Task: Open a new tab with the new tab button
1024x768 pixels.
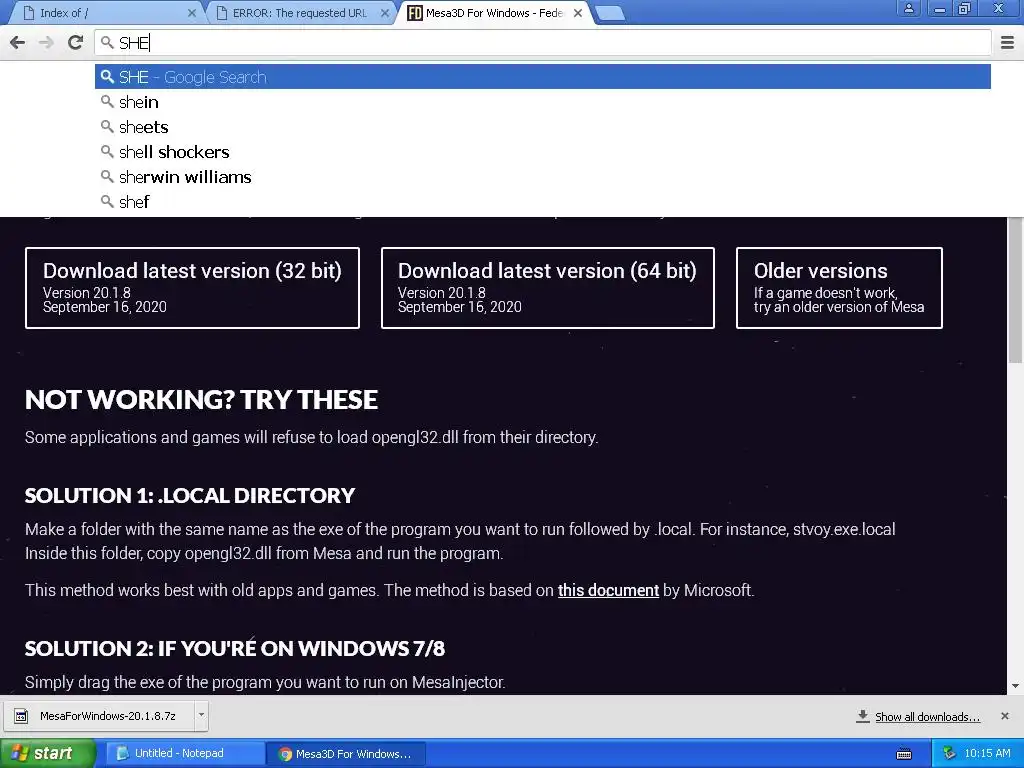Action: click(x=611, y=13)
